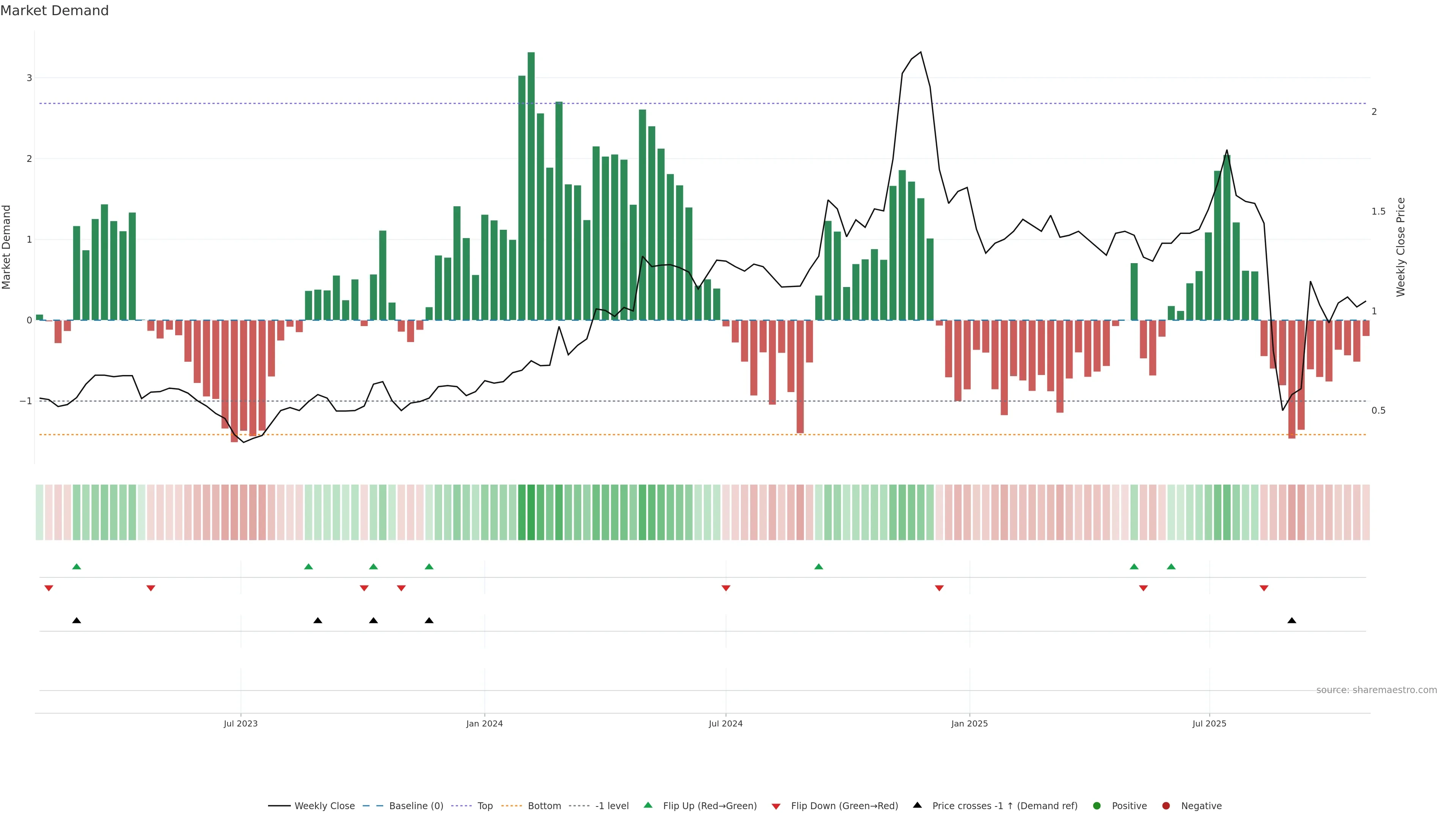
Task: Click the rightmost black price-cross triangle marker
Action: coord(1291,621)
